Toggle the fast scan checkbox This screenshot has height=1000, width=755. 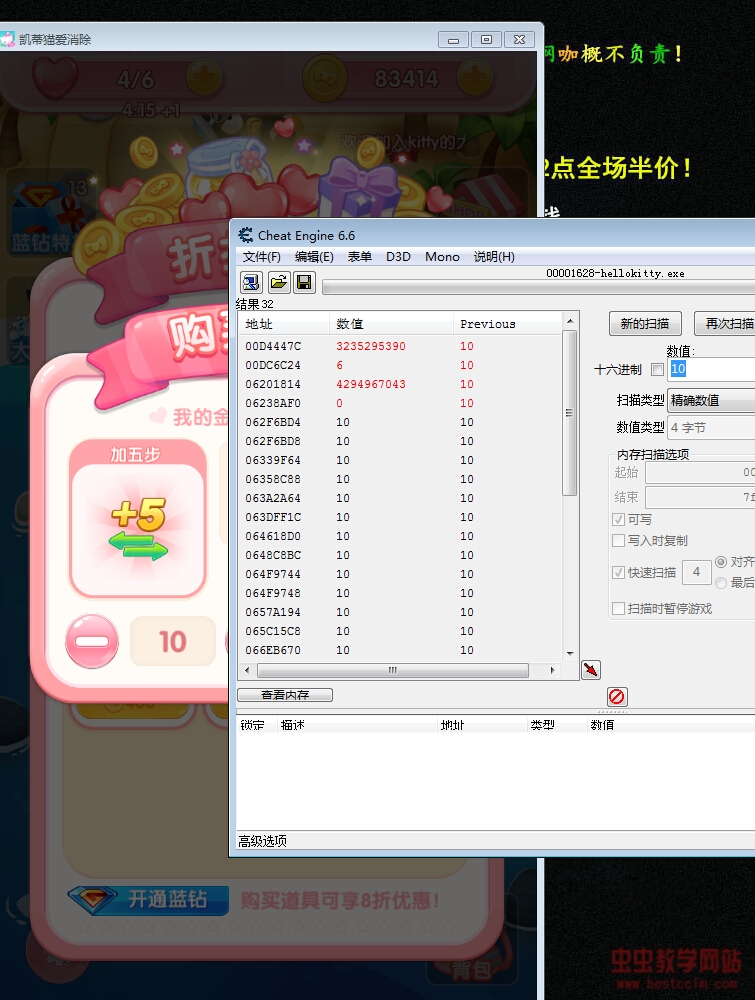(x=618, y=573)
